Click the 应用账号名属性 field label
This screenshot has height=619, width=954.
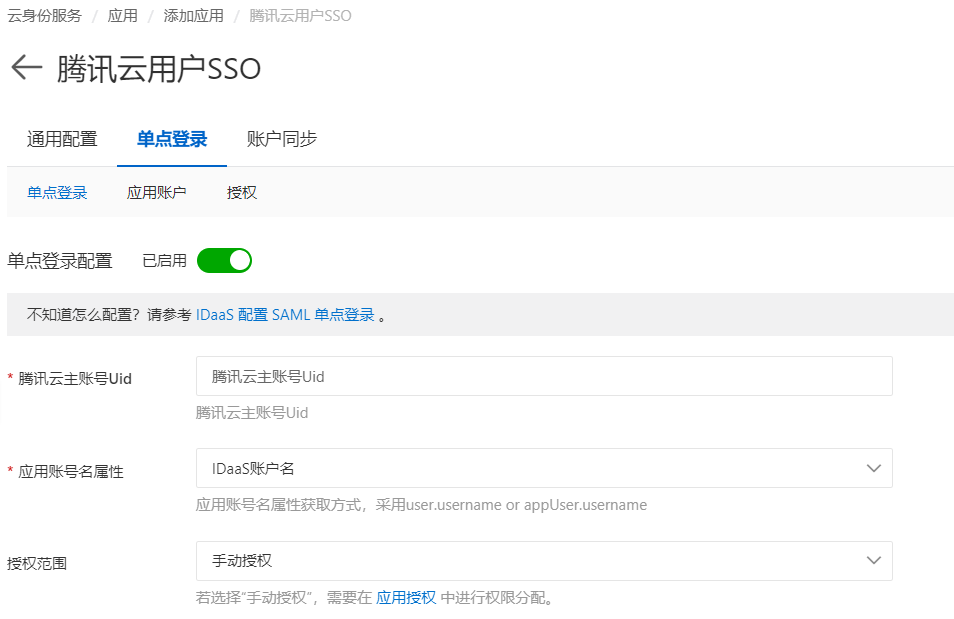pos(71,472)
